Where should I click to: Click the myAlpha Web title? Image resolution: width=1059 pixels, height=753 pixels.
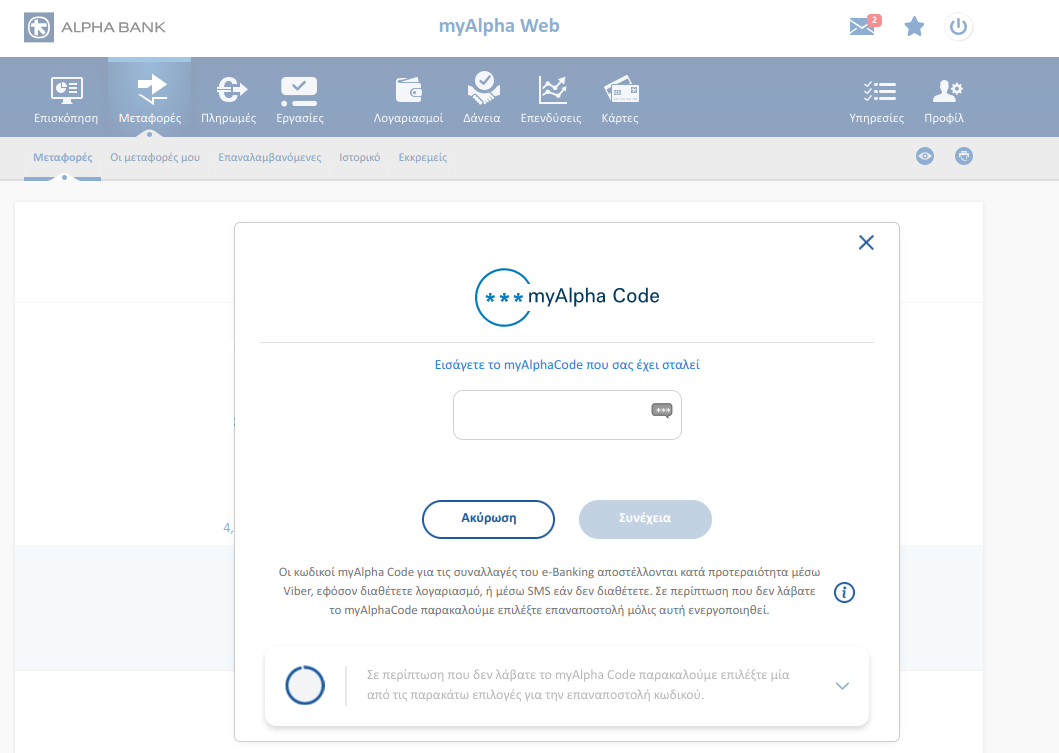tap(499, 26)
